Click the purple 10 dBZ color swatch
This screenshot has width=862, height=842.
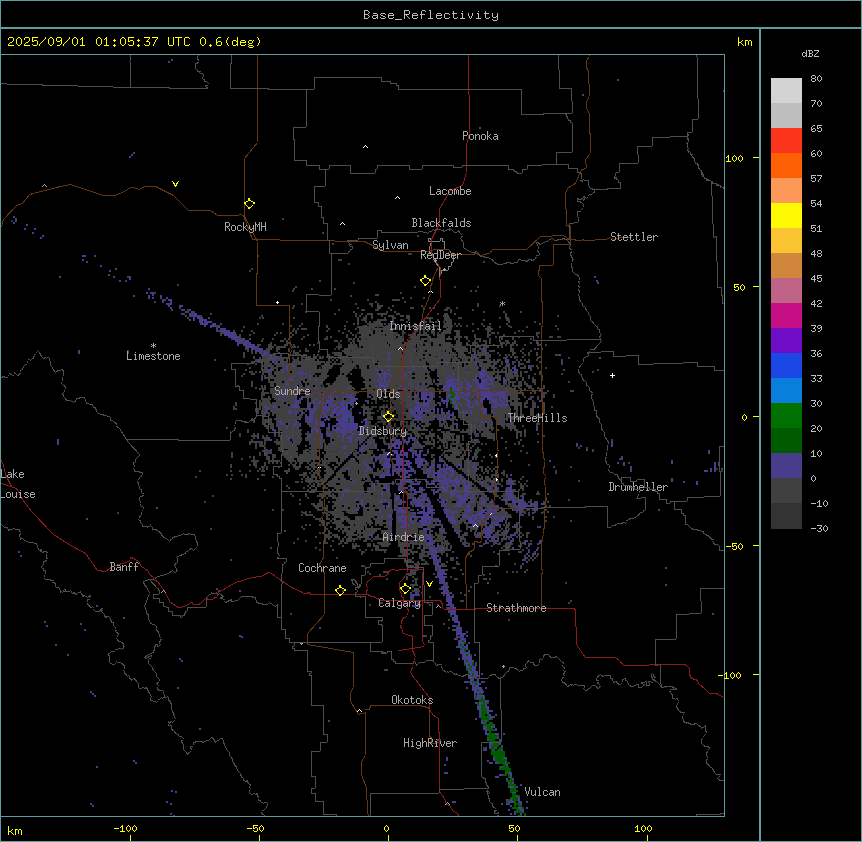(786, 466)
